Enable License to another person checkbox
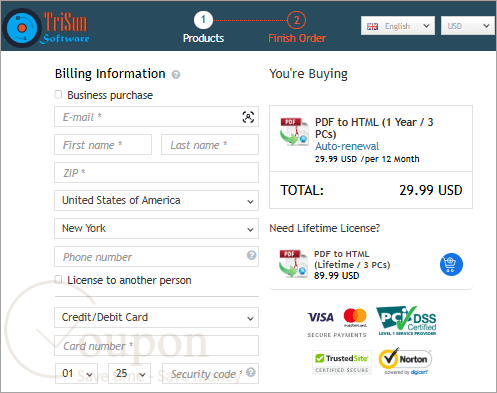497x393 pixels. (58, 279)
